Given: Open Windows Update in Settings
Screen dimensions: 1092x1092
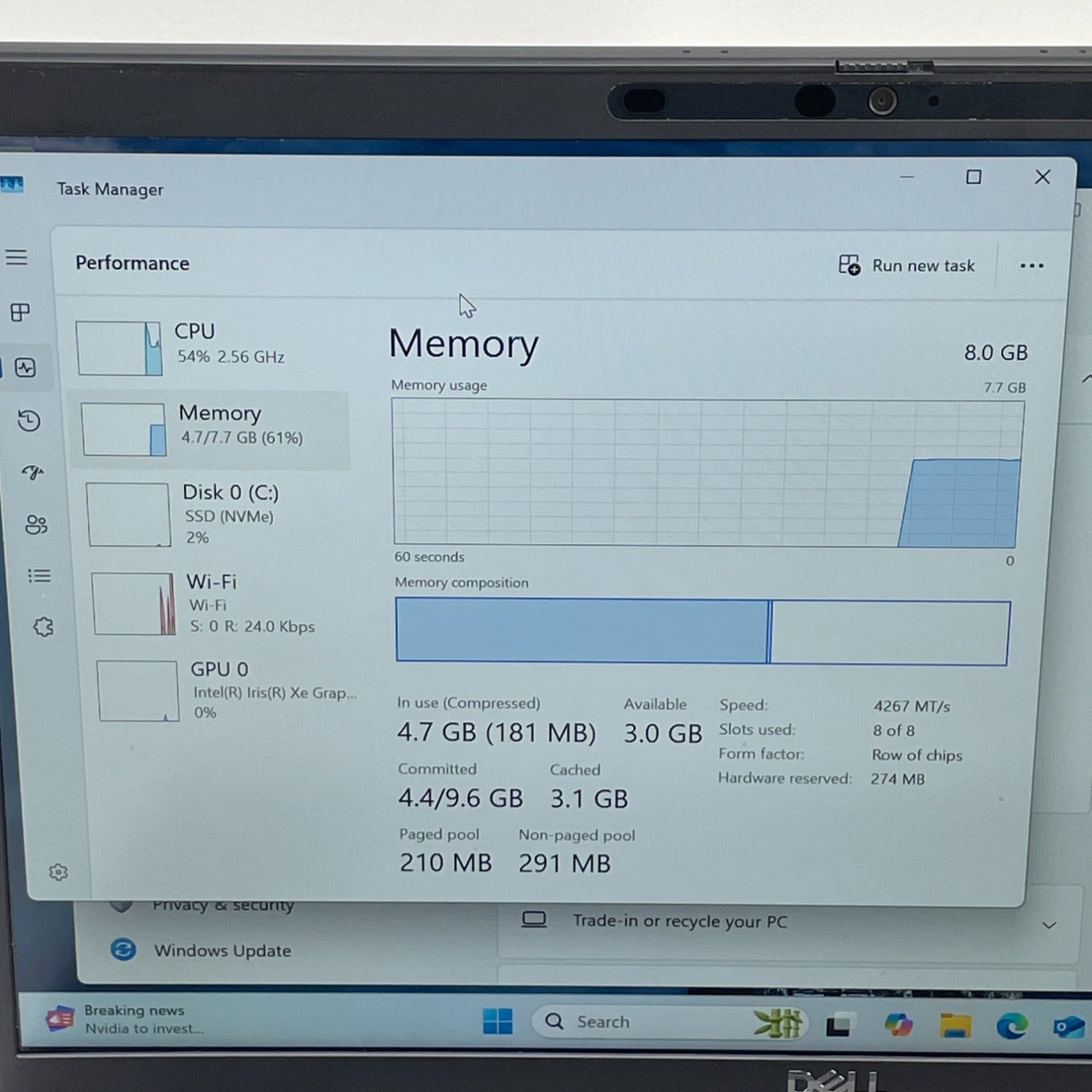Looking at the screenshot, I should [222, 951].
